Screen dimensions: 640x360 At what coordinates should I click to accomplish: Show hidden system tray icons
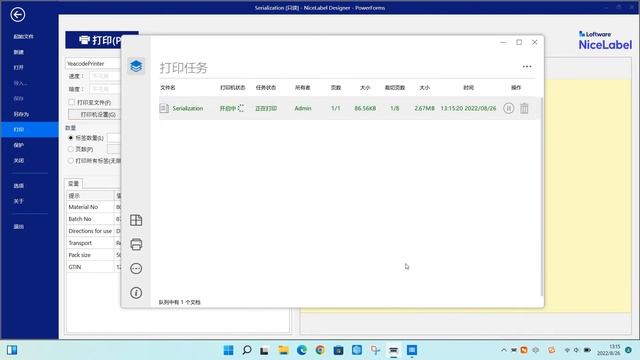coord(504,350)
